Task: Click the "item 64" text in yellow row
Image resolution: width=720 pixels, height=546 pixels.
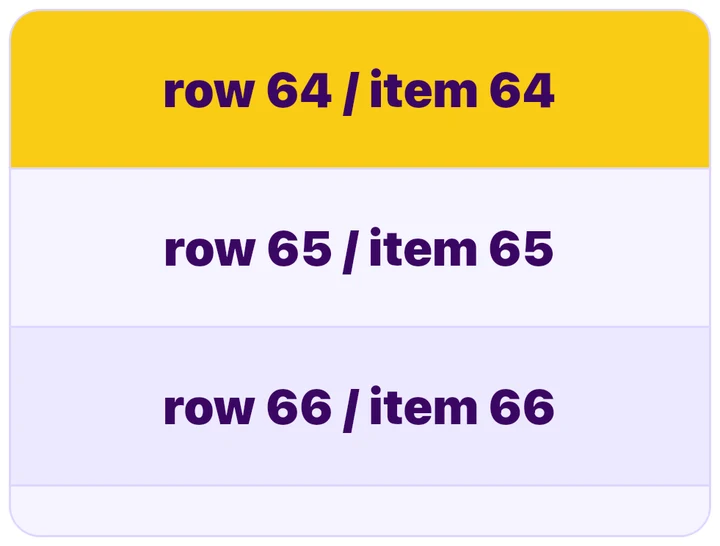Action: tap(462, 90)
